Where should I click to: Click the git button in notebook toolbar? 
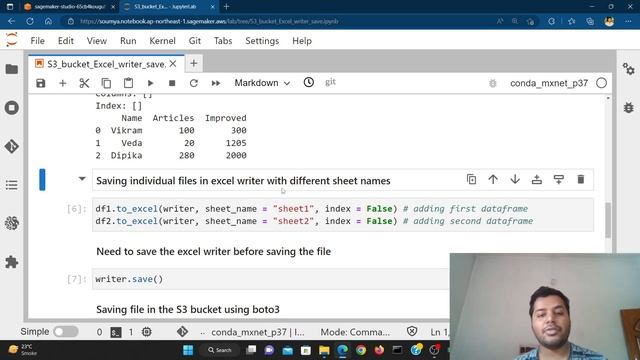coord(330,82)
